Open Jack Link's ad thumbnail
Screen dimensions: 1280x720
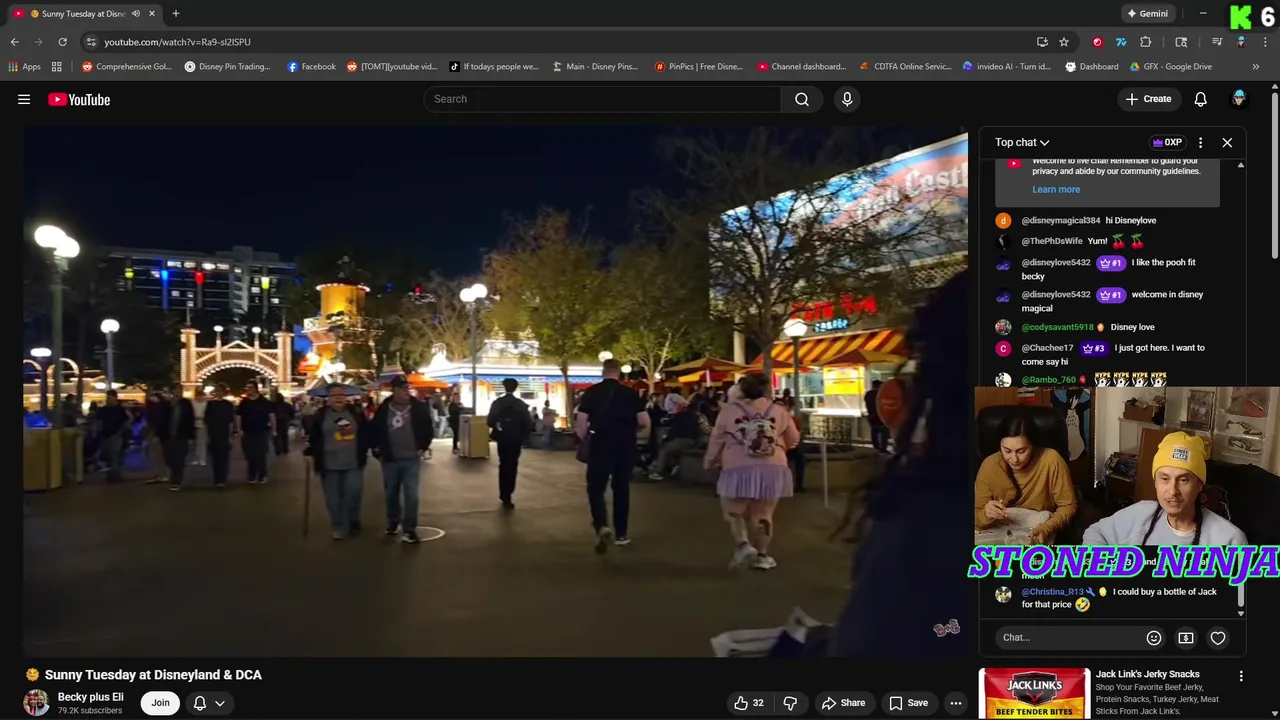1034,694
